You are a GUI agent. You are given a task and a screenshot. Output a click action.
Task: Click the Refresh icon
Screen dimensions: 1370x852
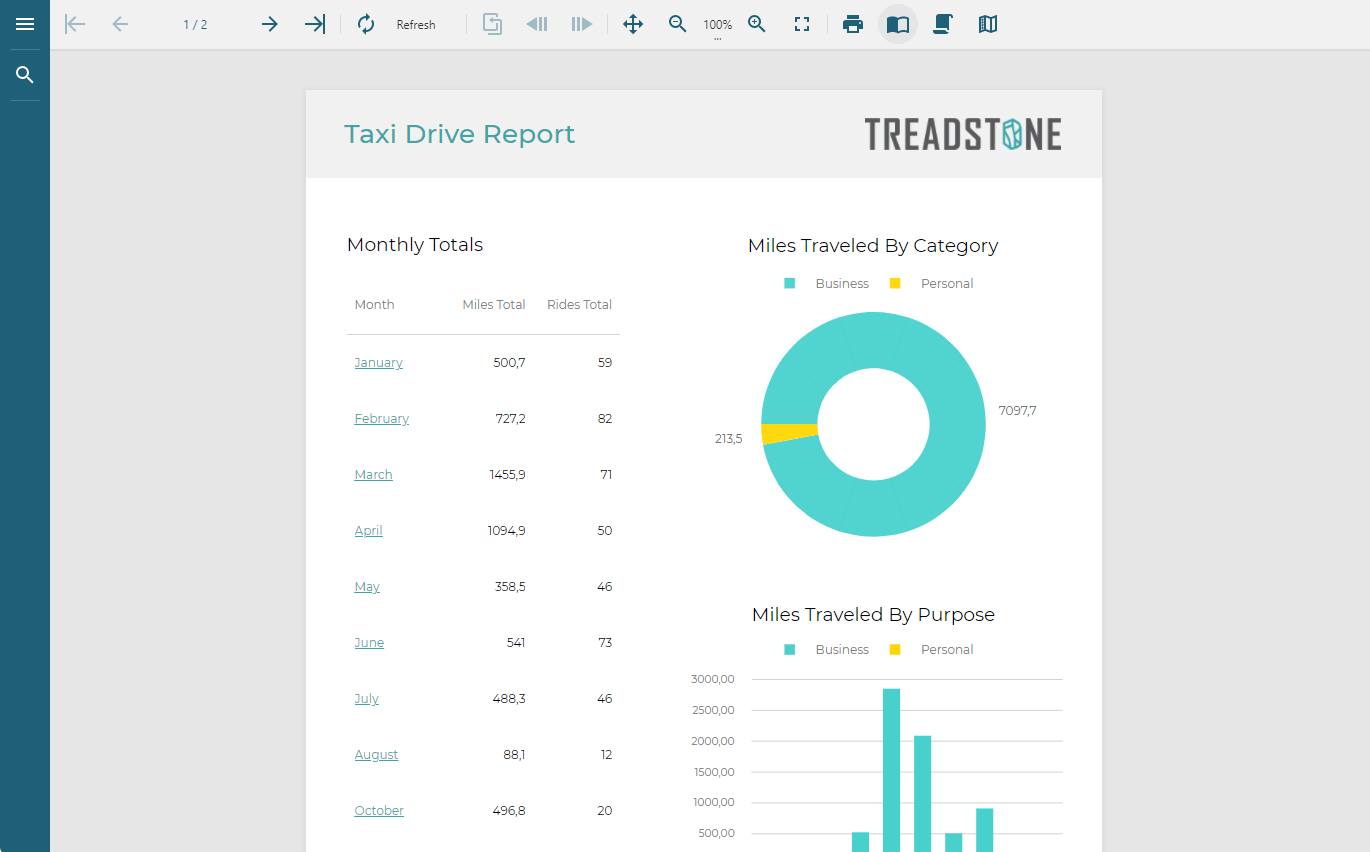pos(366,24)
